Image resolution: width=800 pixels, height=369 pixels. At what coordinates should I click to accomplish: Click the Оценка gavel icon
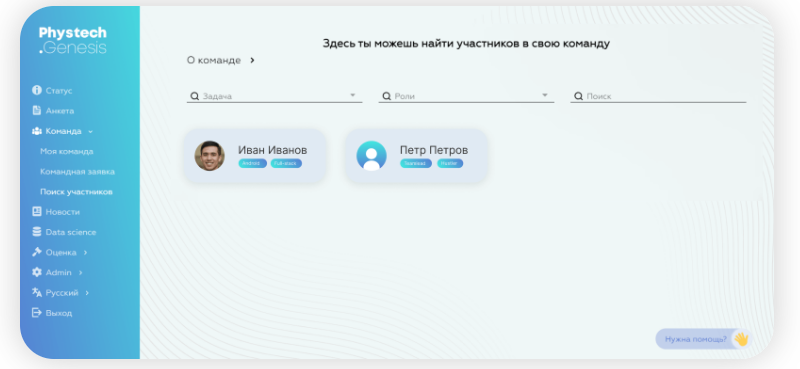[x=36, y=252]
